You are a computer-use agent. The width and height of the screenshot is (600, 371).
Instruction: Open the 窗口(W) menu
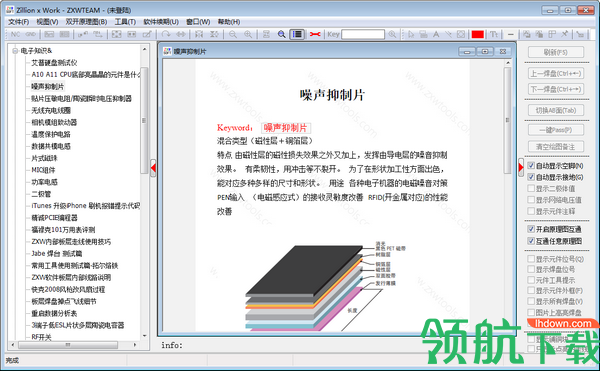[x=198, y=22]
